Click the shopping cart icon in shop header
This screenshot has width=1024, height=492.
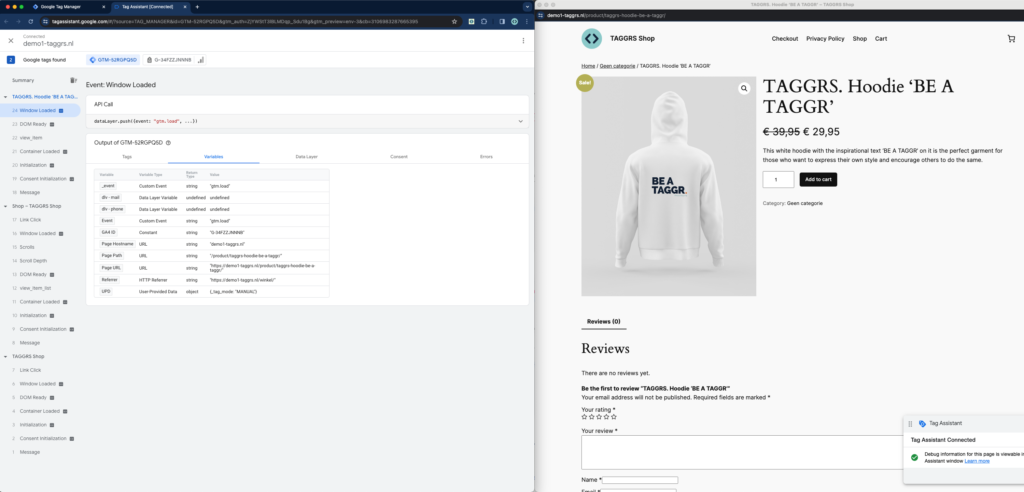1011,39
